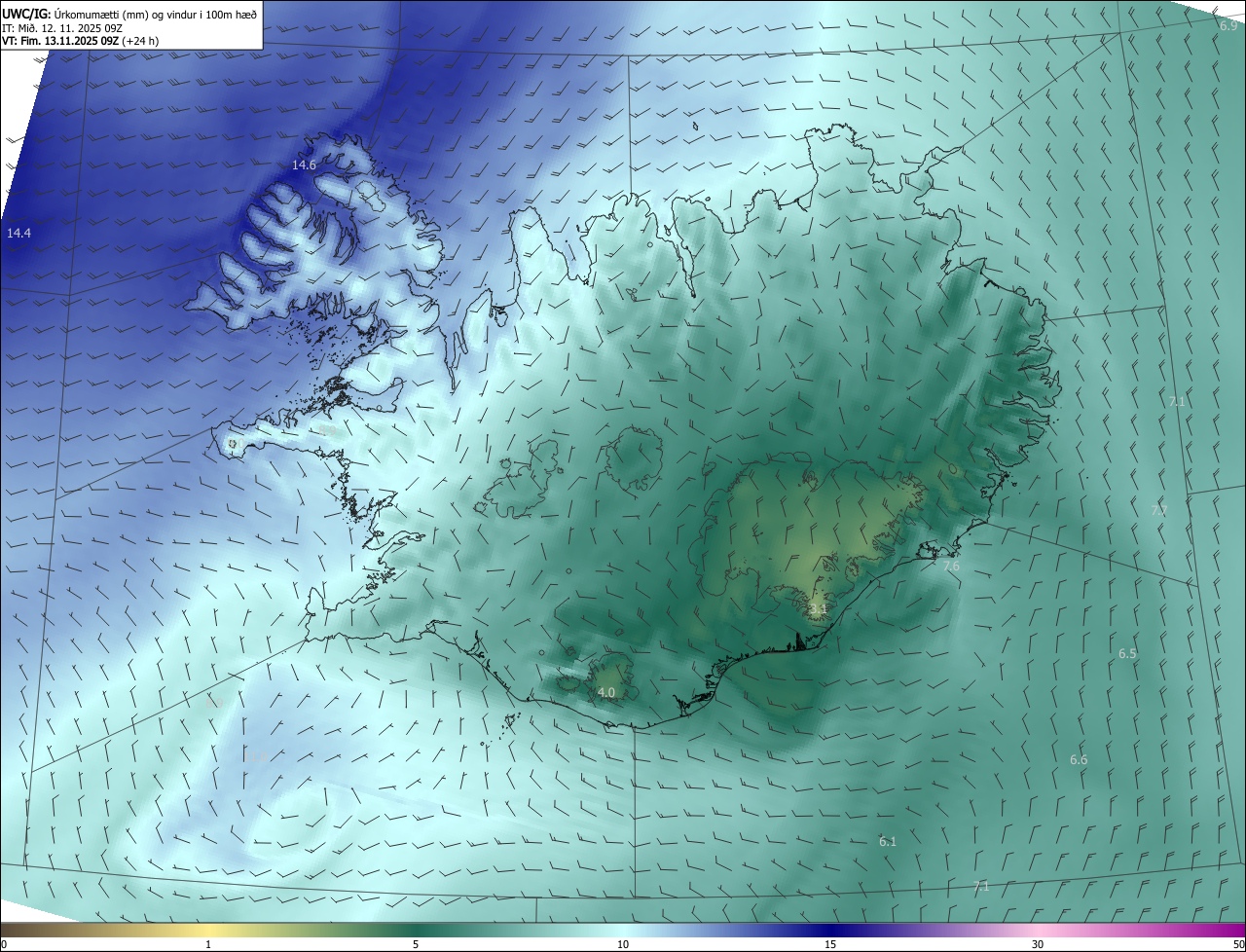Click the colour scale tick label "50"
This screenshot has height=952, width=1246.
(1238, 944)
